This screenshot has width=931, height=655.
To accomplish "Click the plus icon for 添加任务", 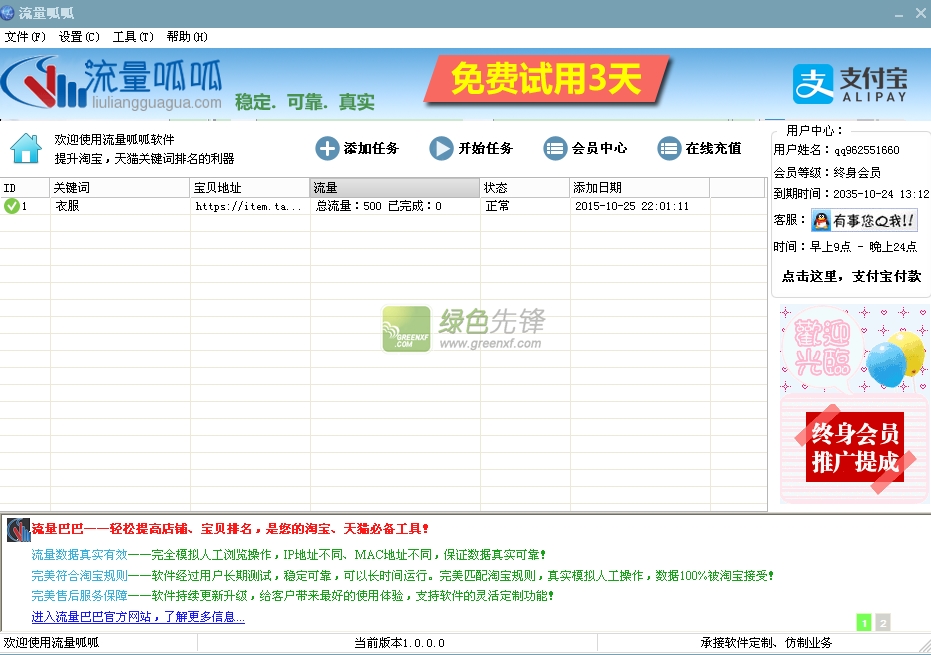I will 327,148.
